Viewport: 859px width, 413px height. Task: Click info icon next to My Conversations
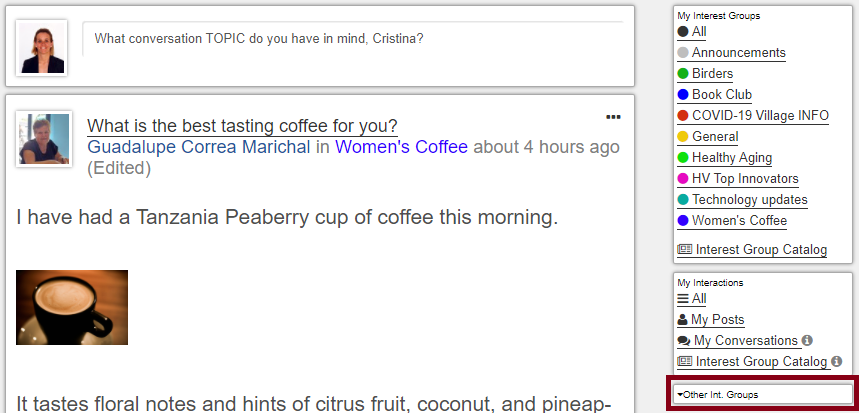(x=807, y=340)
